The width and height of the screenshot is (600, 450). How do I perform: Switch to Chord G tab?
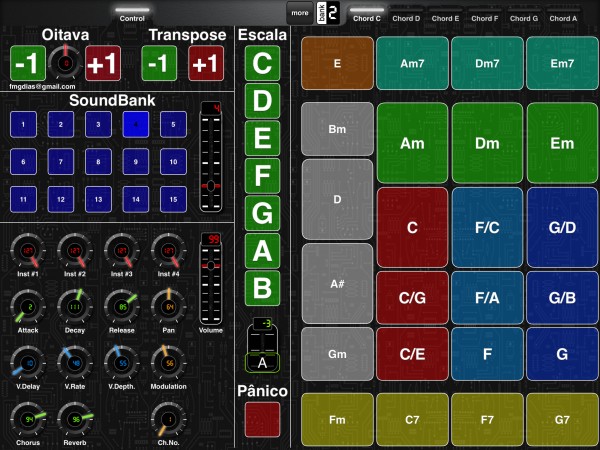coord(524,15)
